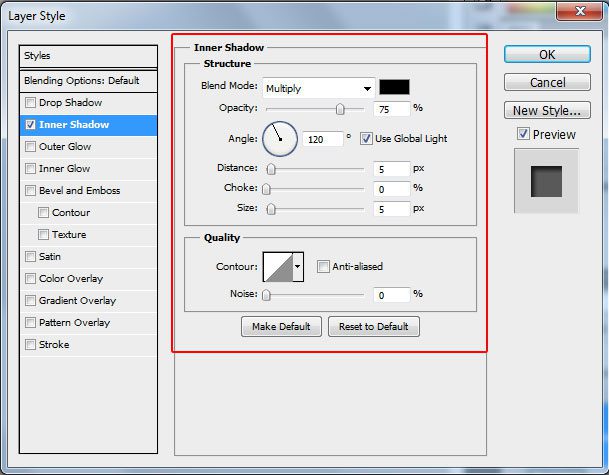The image size is (609, 475).
Task: Enable Anti-aliased contour option
Action: 323,267
